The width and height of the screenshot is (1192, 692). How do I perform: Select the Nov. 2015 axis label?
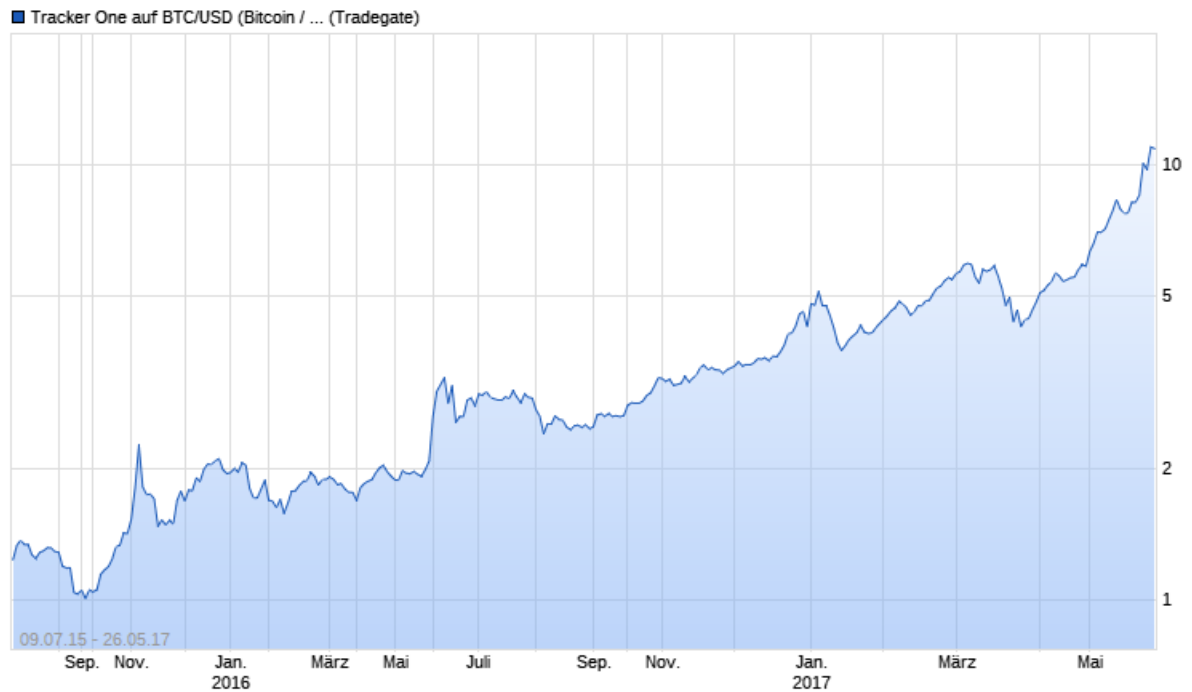[x=133, y=662]
